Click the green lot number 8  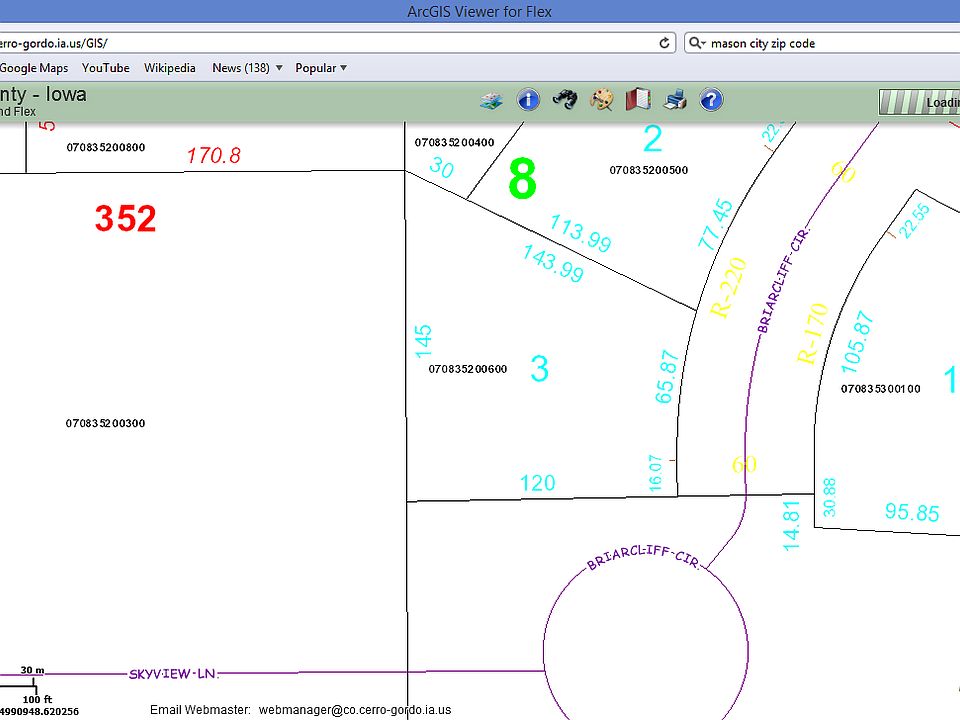coord(522,178)
